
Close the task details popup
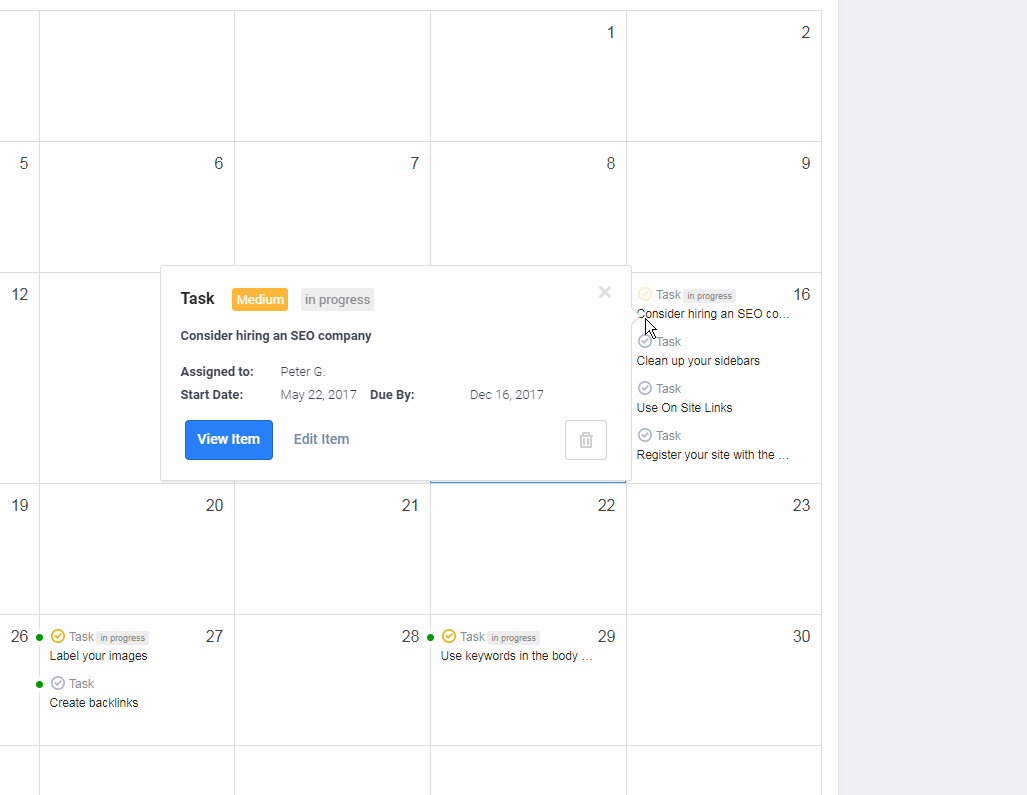tap(604, 292)
